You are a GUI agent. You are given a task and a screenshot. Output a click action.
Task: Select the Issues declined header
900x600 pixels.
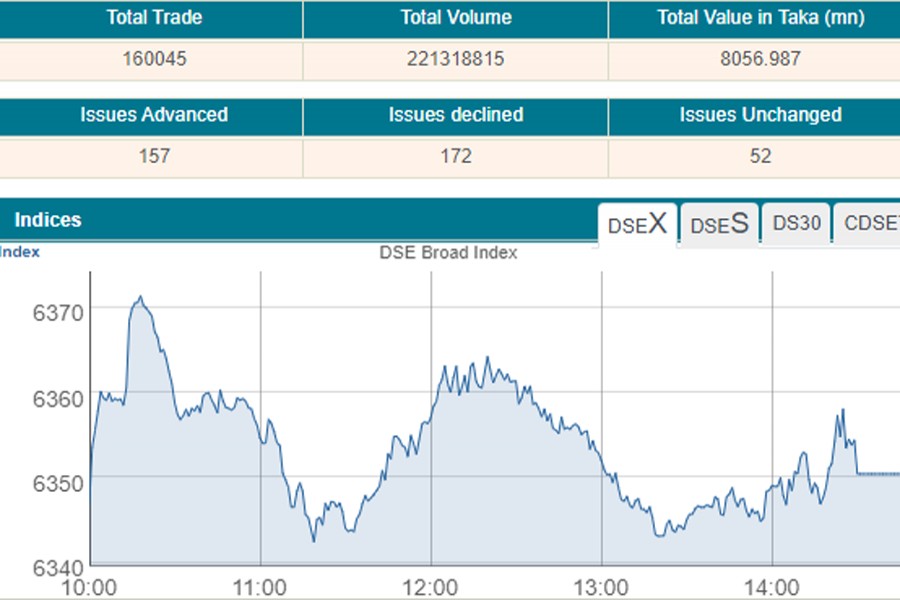pyautogui.click(x=456, y=115)
